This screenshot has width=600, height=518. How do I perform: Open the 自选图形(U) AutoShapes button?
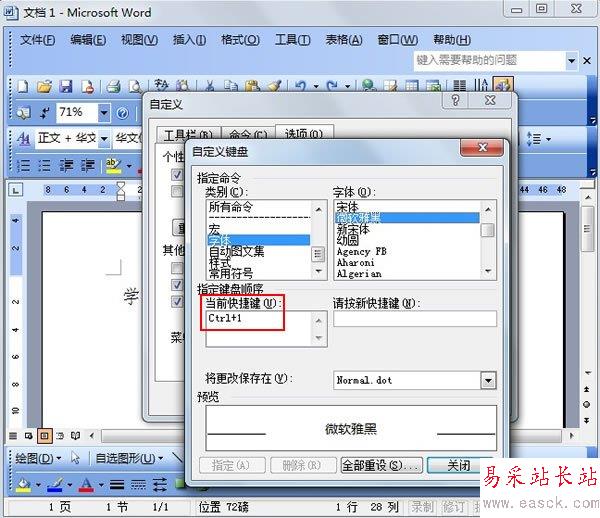(129, 458)
